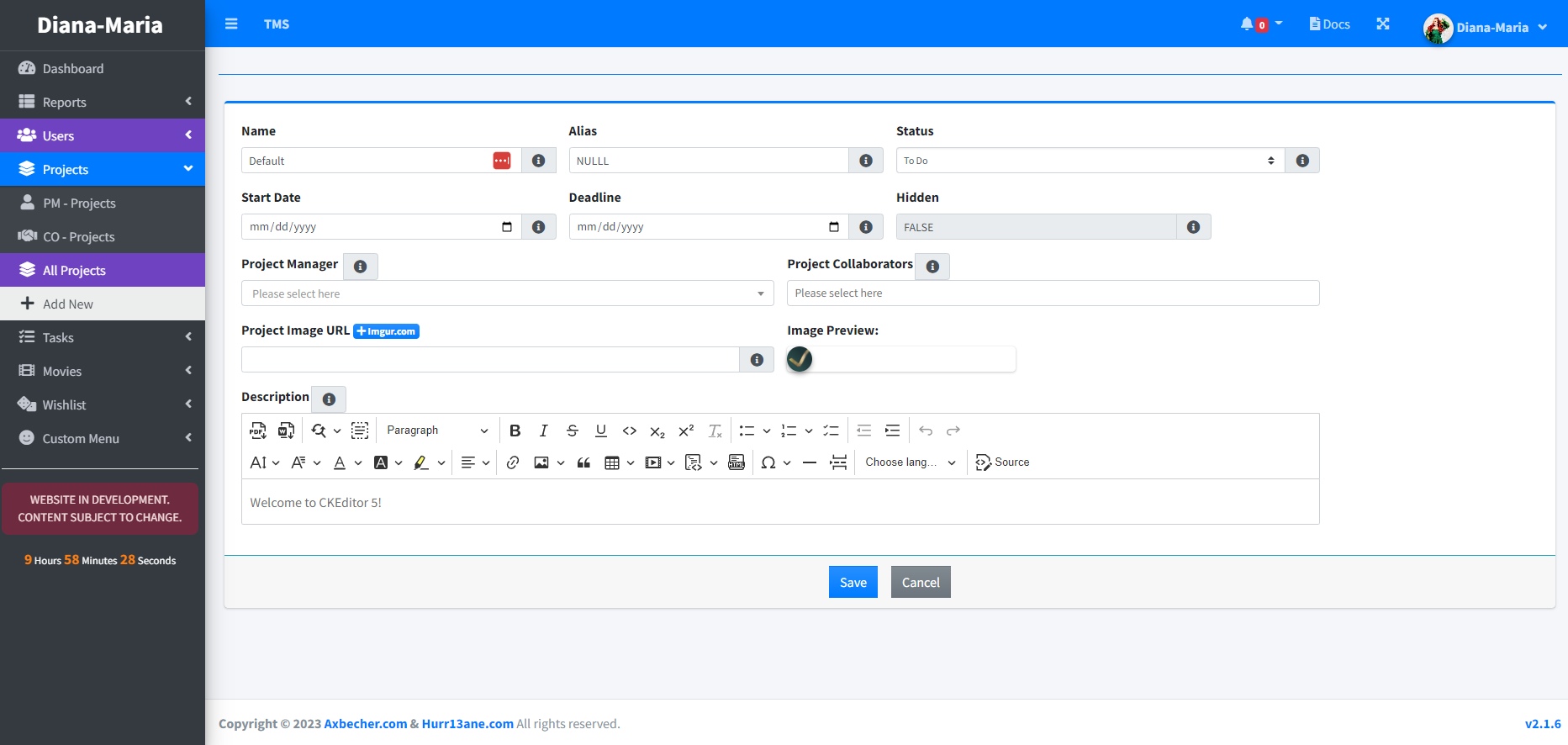Click the select all icon in editor

click(x=360, y=431)
